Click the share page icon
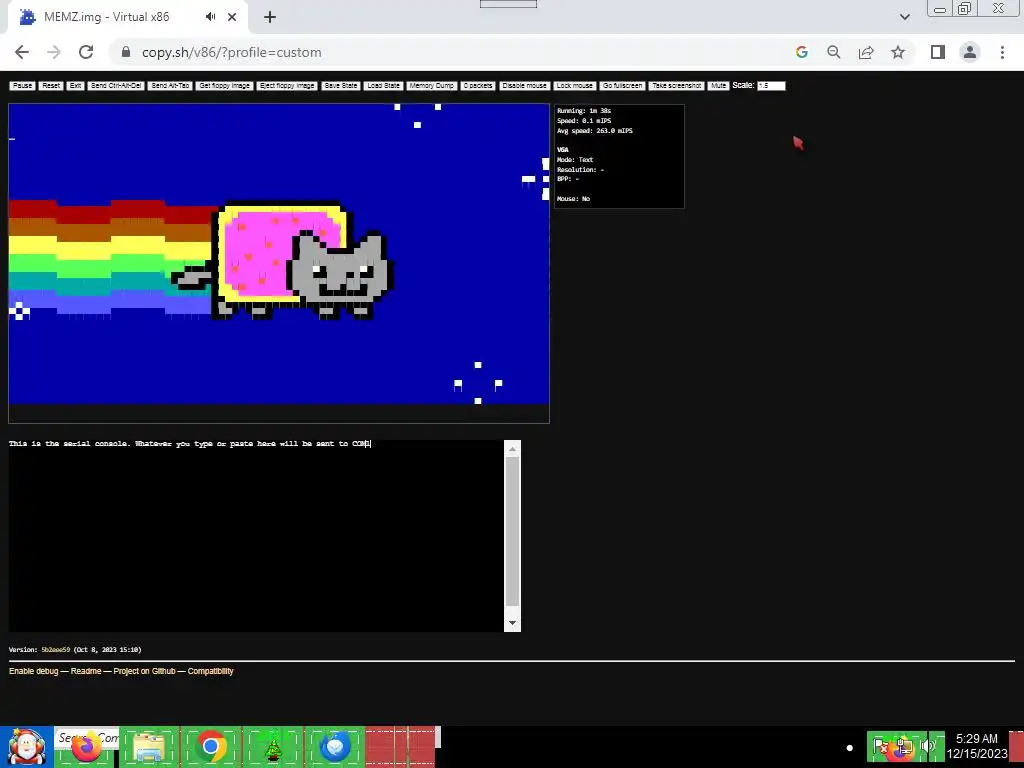The width and height of the screenshot is (1024, 768). [x=866, y=52]
